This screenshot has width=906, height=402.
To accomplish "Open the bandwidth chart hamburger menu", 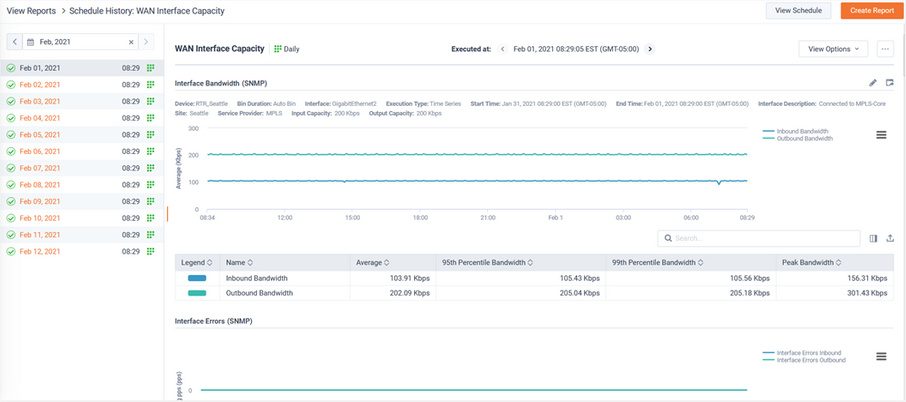I will click(x=881, y=135).
